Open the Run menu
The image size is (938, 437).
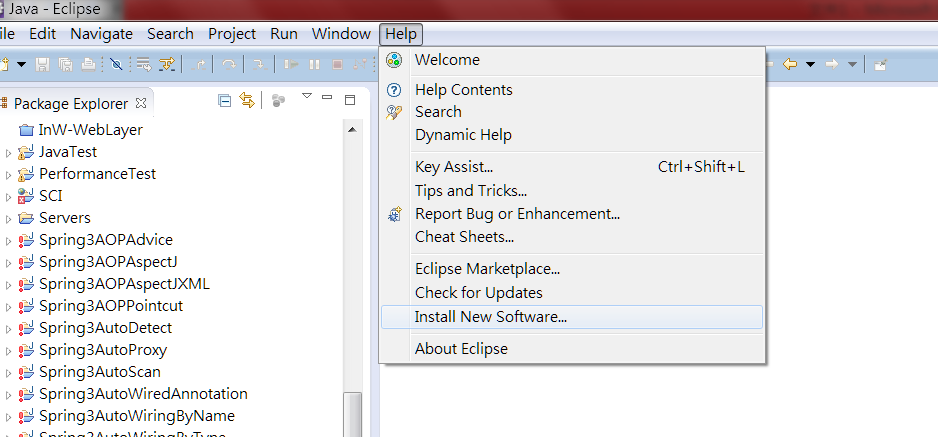284,34
